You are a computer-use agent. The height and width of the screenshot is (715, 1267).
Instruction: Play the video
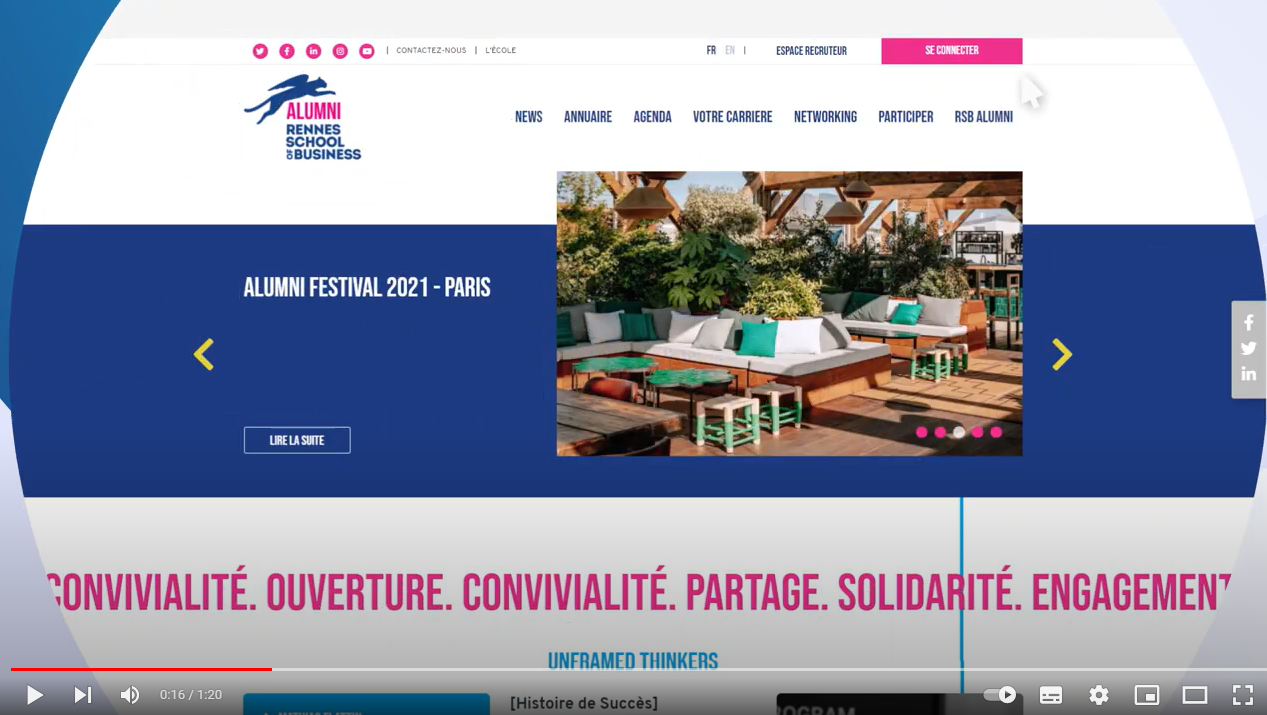(34, 695)
